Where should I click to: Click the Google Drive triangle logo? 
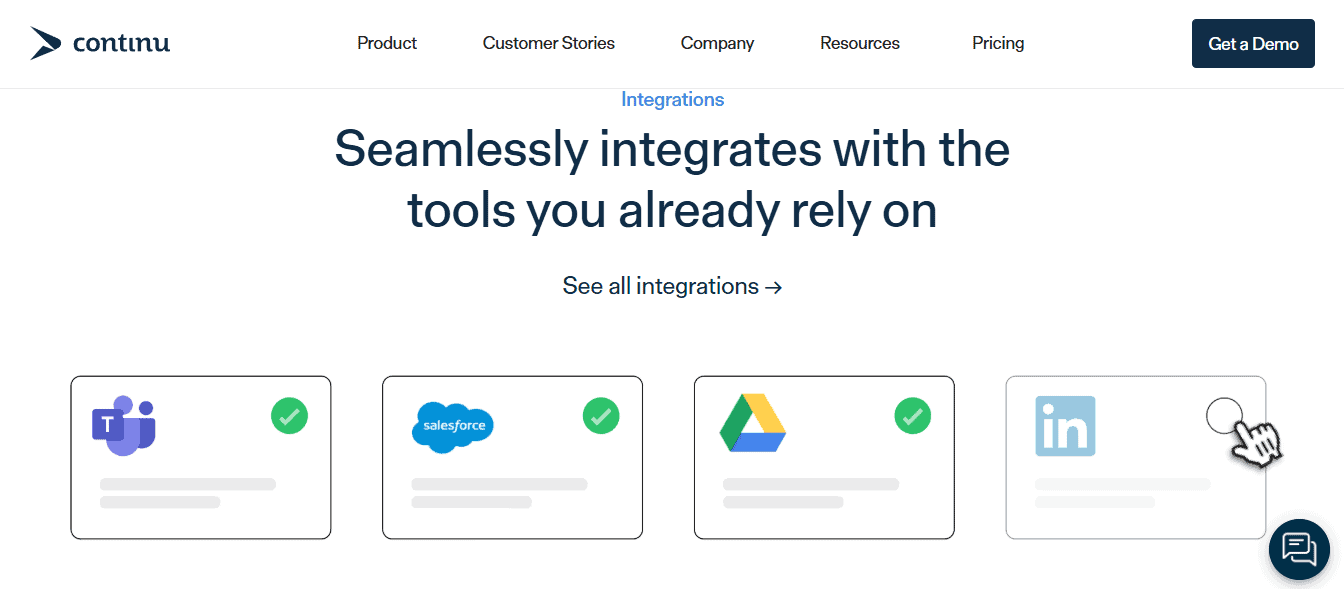click(x=752, y=423)
